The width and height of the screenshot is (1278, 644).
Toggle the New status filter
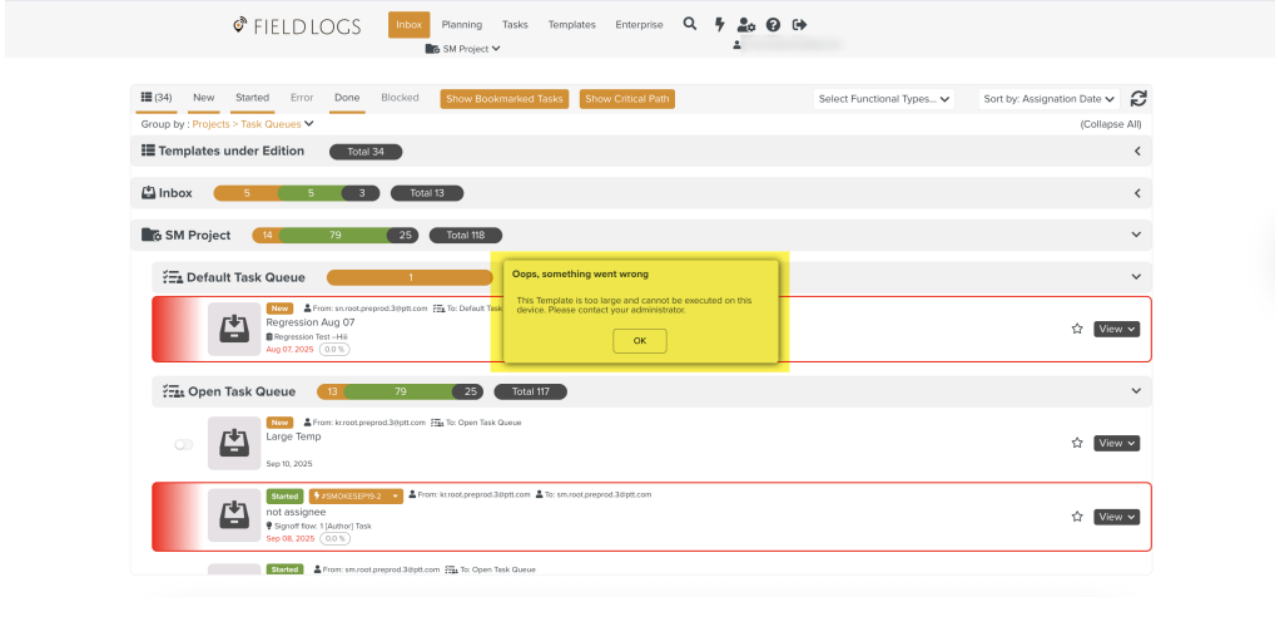pyautogui.click(x=204, y=98)
